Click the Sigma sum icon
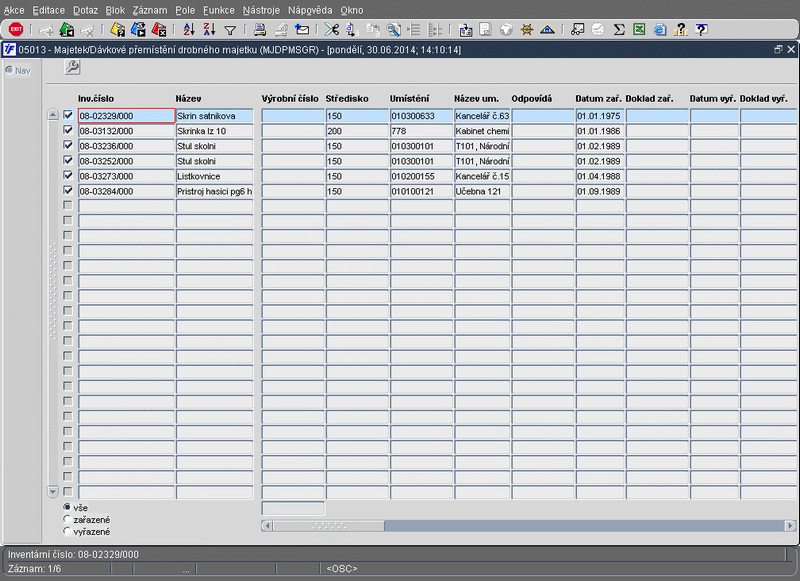 619,30
